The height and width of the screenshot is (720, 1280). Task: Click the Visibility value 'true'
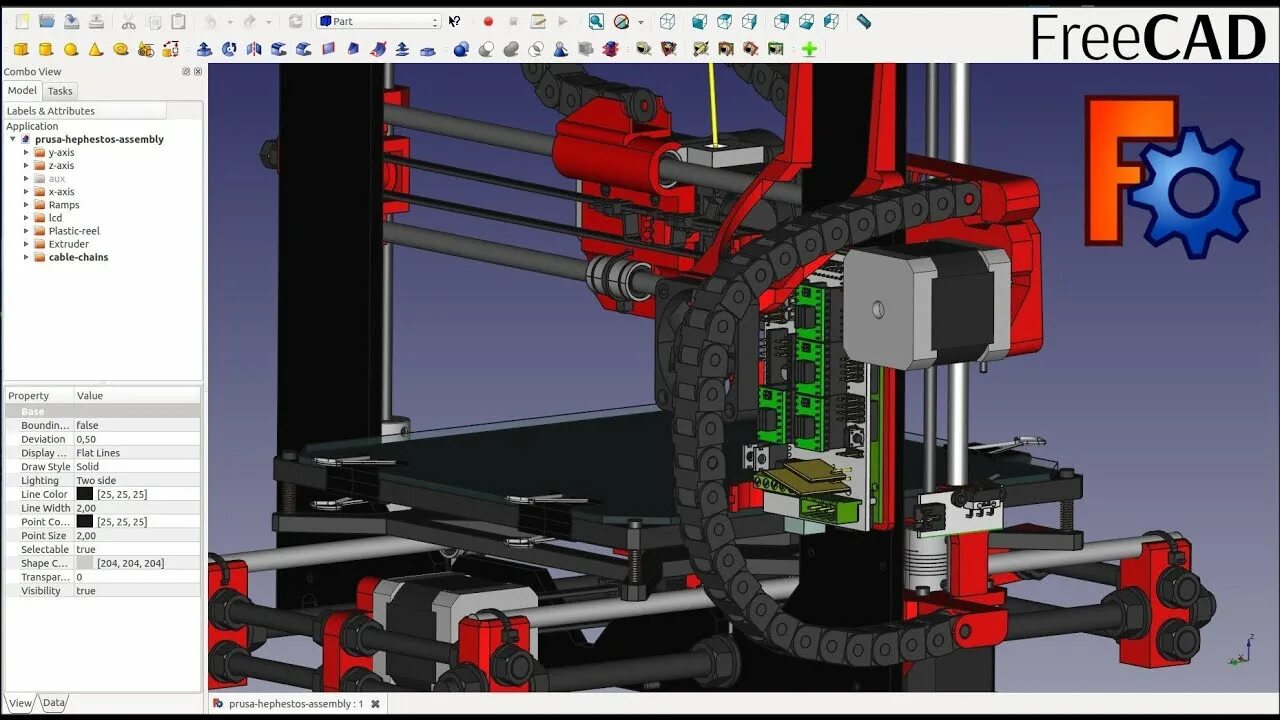[x=86, y=591]
